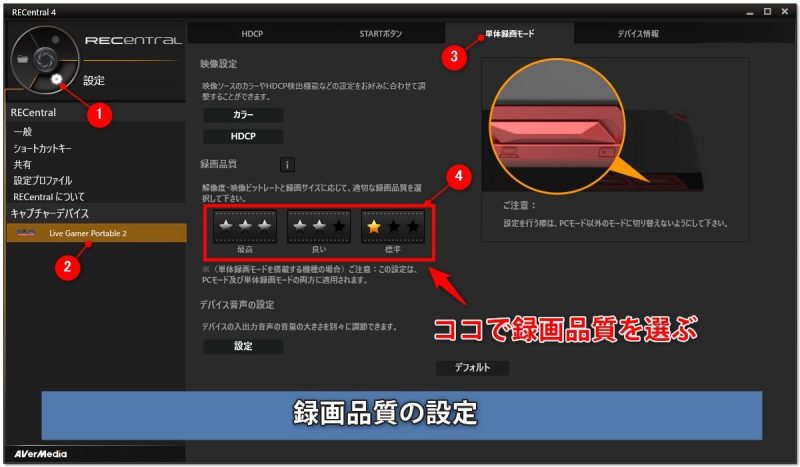Open 共有 settings in the sidebar
This screenshot has height=467, width=800.
(x=22, y=164)
